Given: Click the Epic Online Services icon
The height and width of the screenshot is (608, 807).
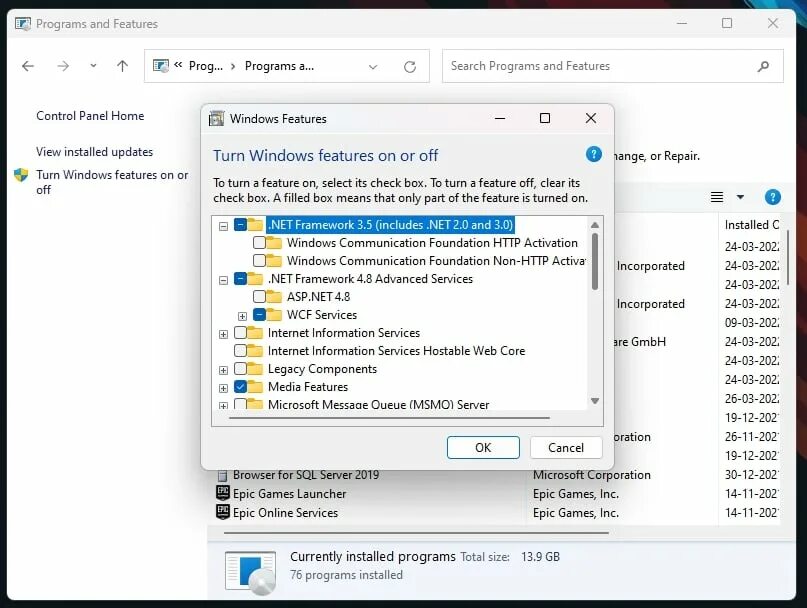Looking at the screenshot, I should point(222,512).
